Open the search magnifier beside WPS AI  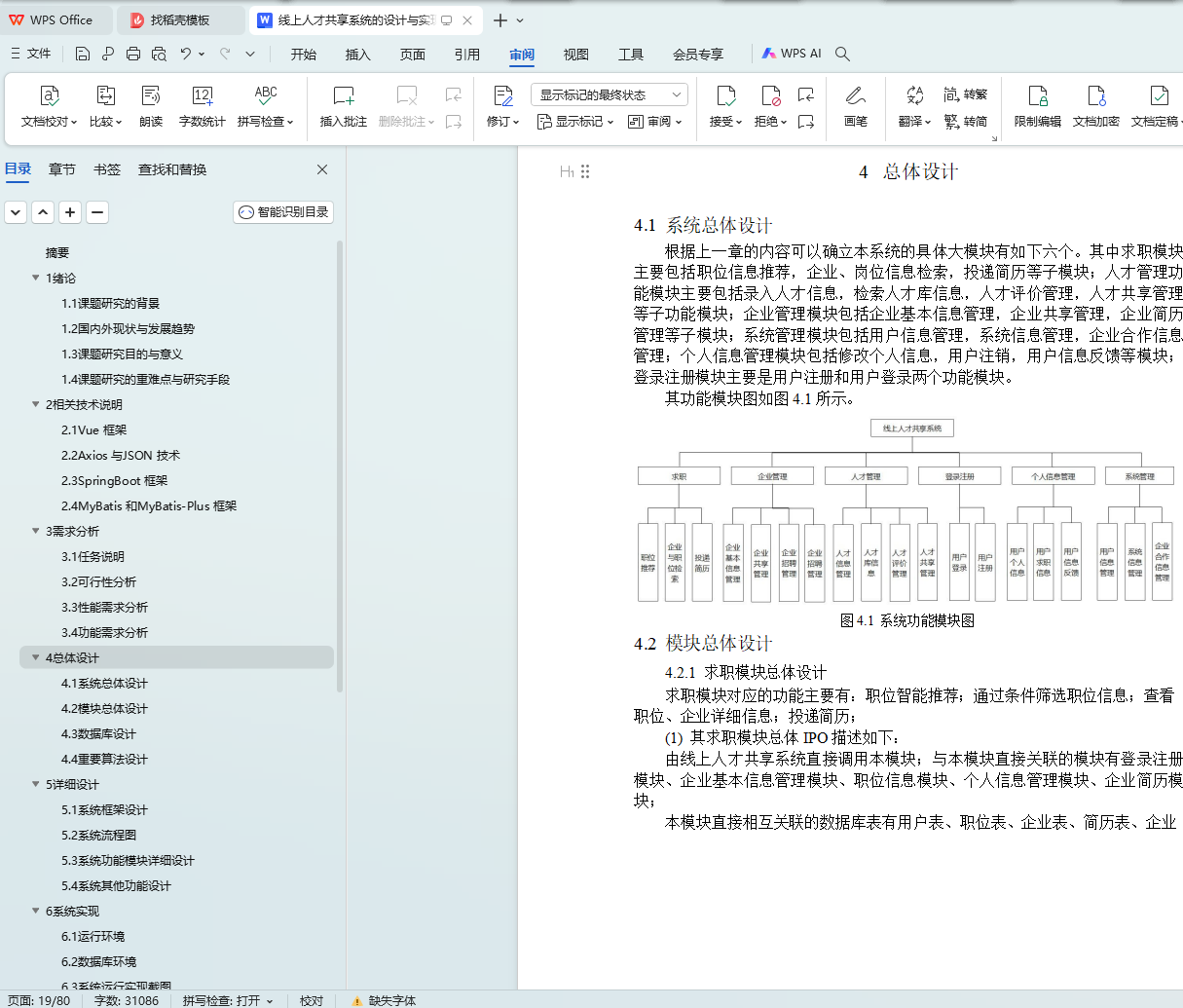(x=843, y=54)
